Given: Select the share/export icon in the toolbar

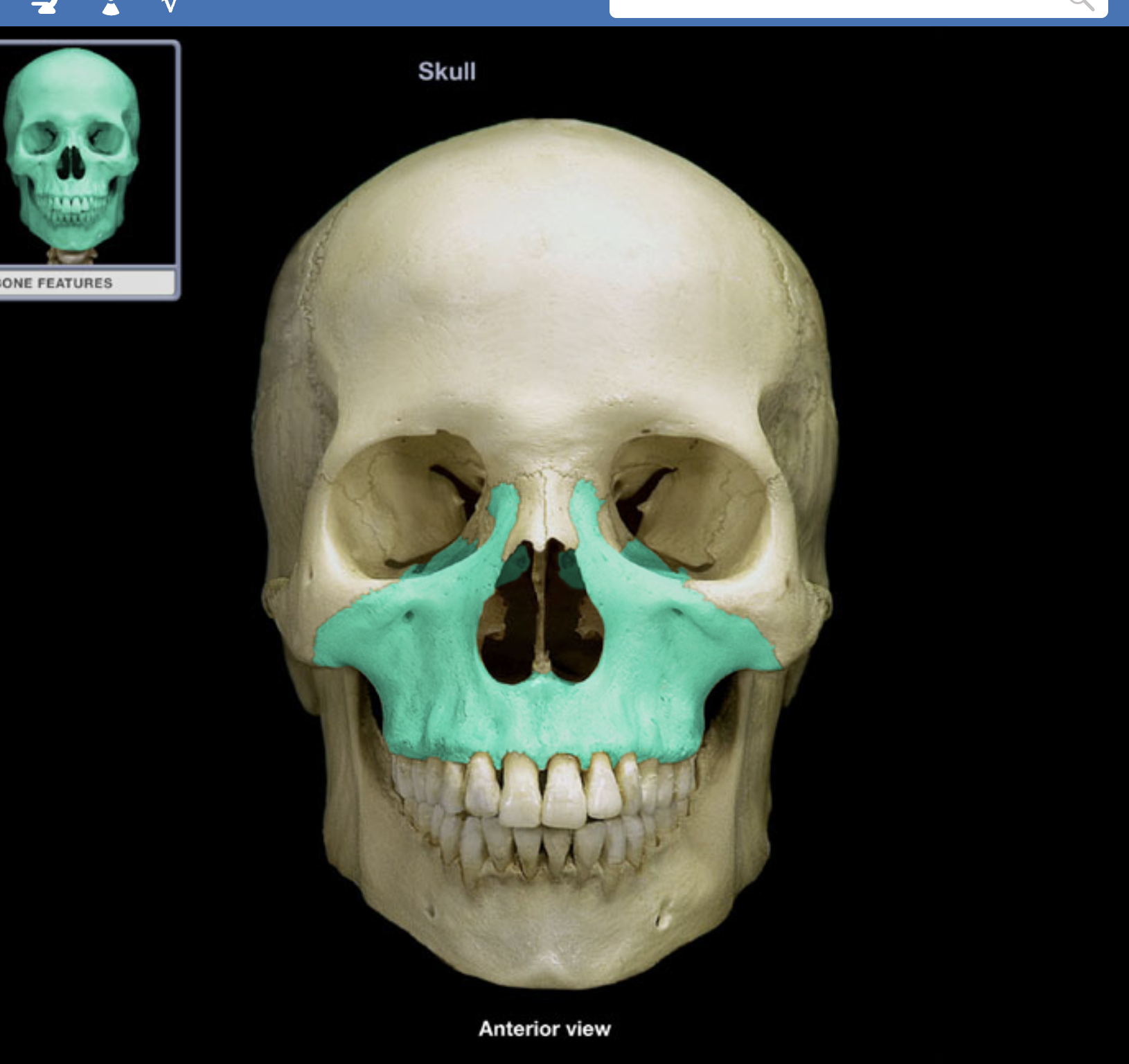Looking at the screenshot, I should tap(45, 7).
